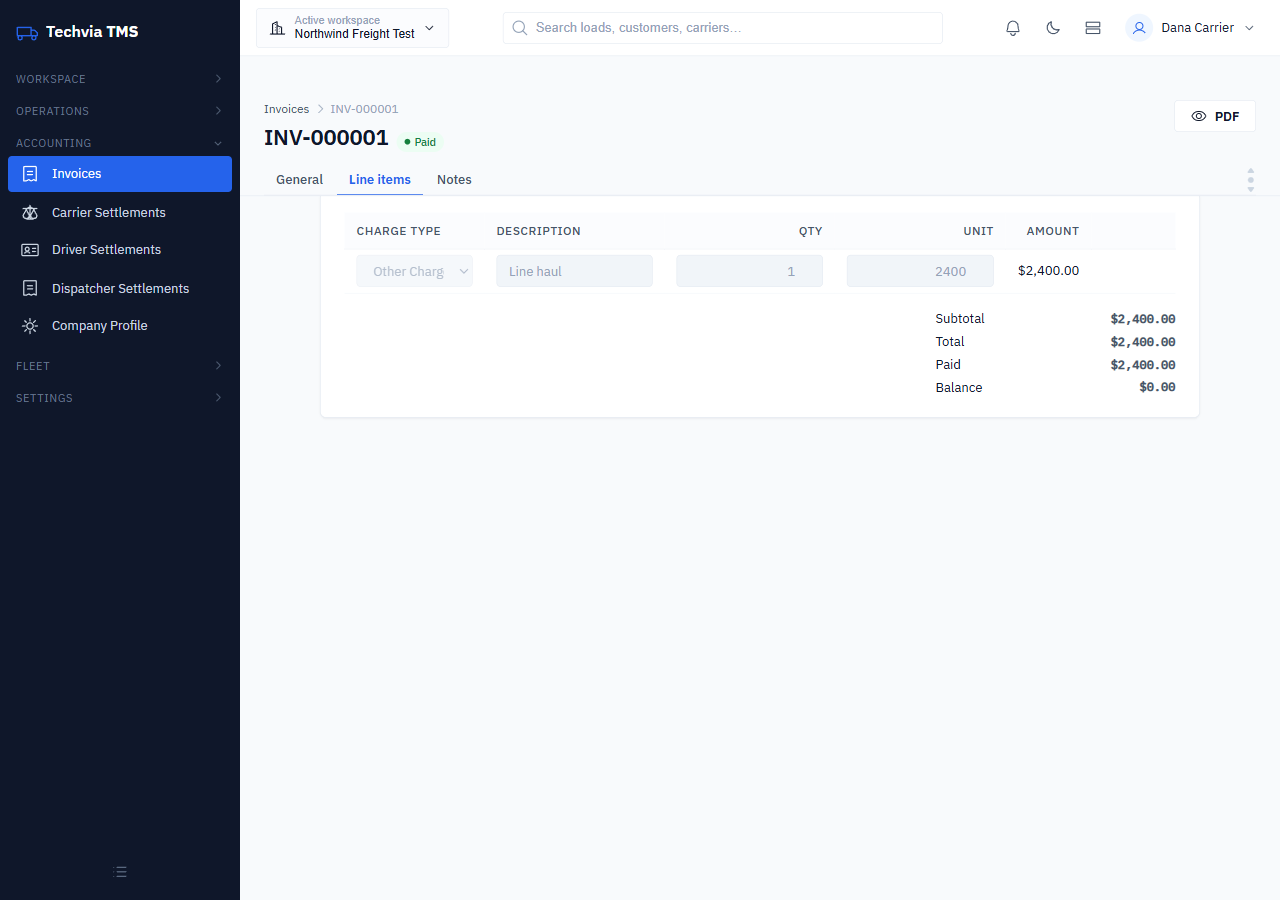Click the Unit column header

click(x=978, y=231)
